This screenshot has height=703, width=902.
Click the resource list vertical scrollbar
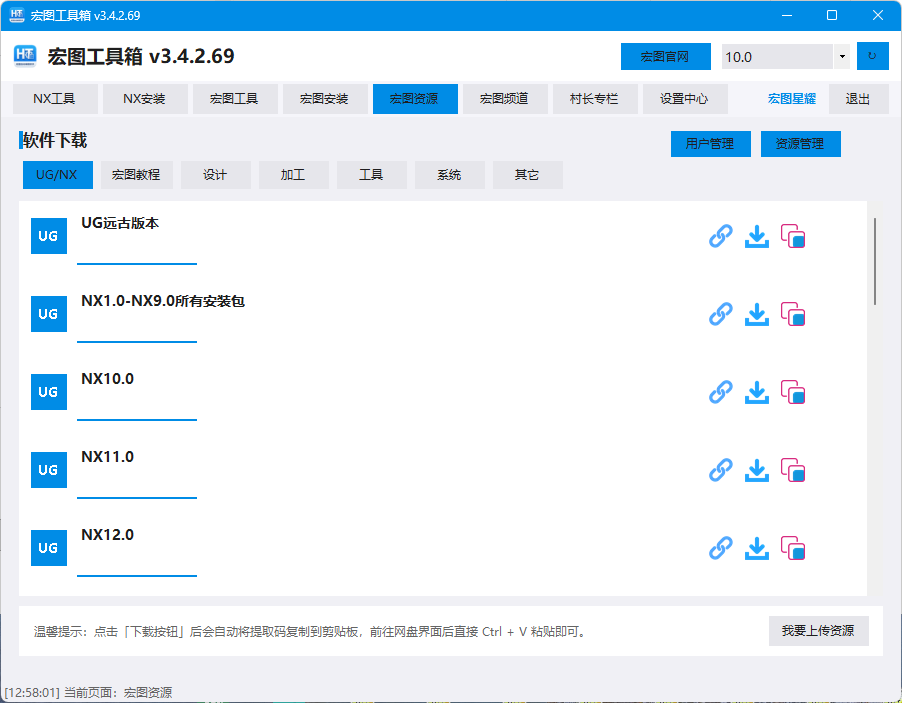[875, 262]
